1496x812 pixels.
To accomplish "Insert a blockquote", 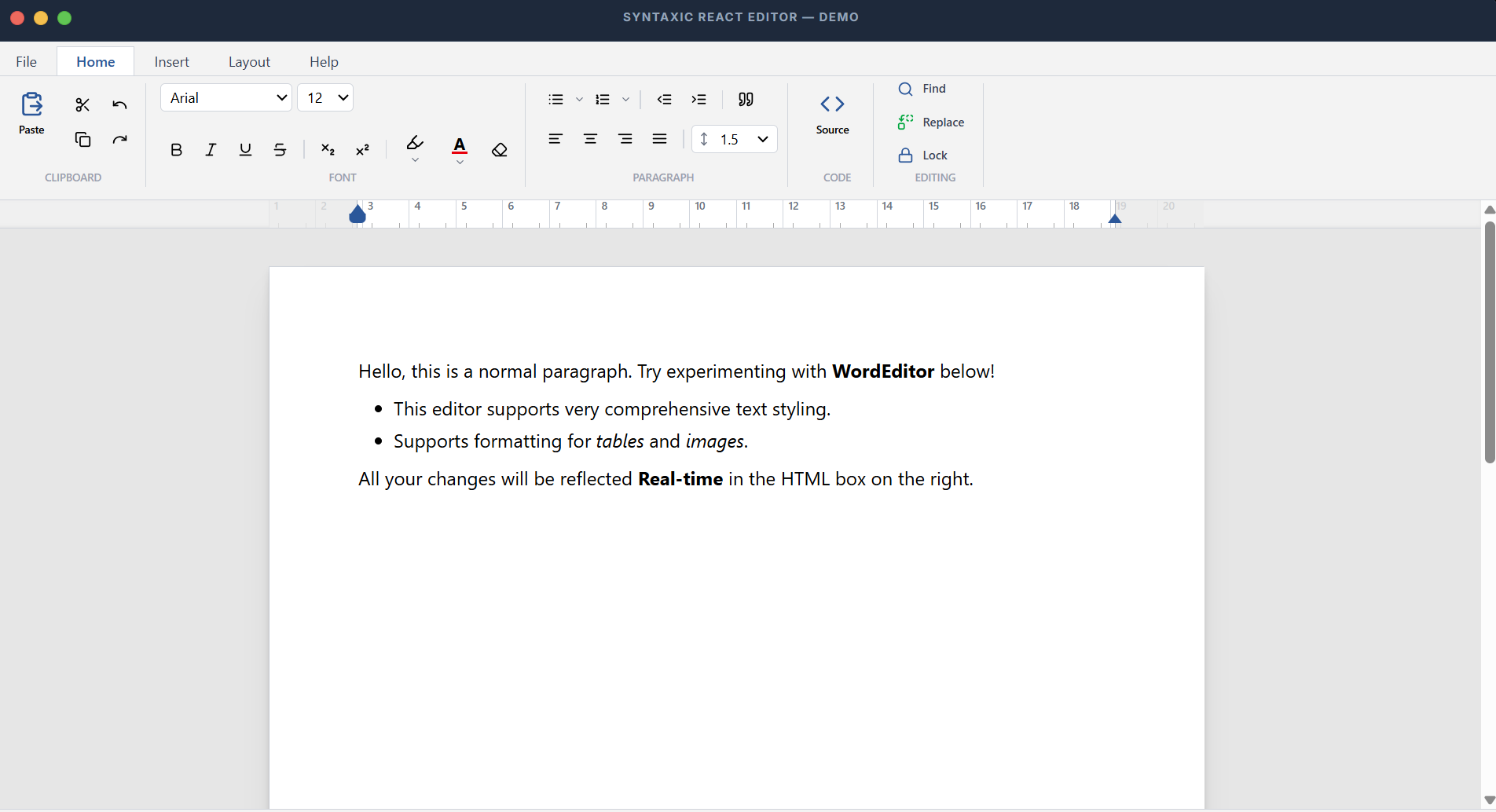I will point(746,99).
